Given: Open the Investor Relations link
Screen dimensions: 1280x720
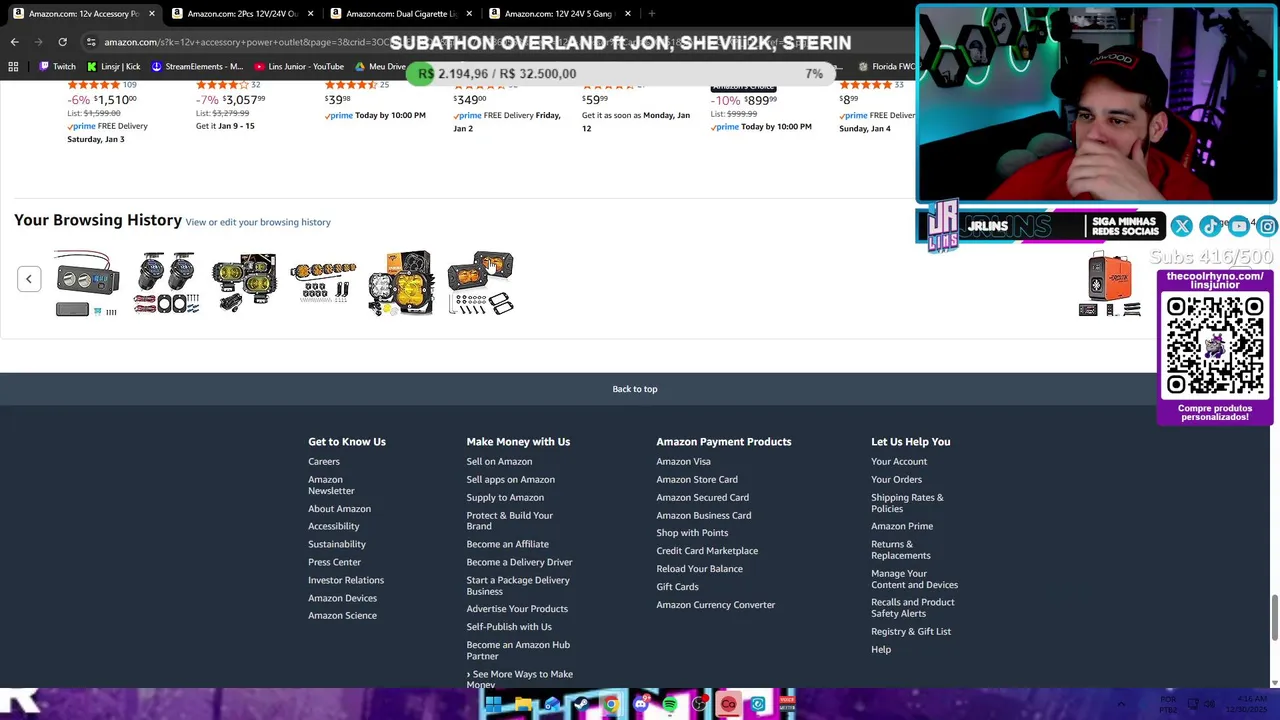Looking at the screenshot, I should click(346, 580).
